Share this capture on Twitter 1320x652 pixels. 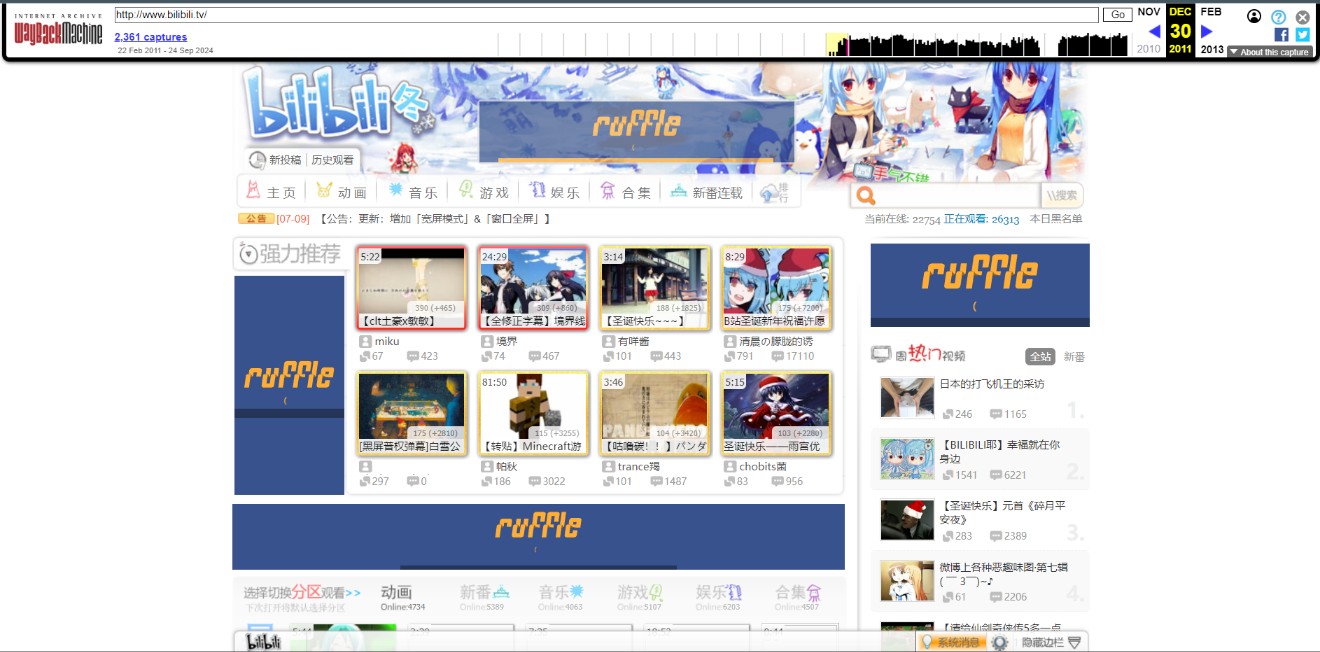[1302, 34]
